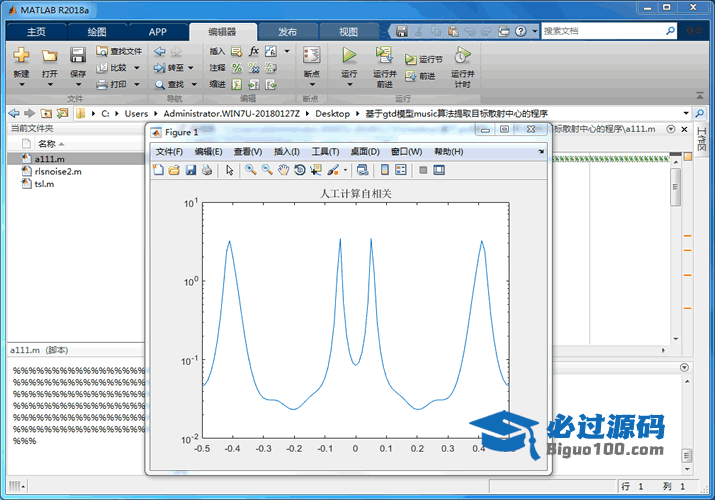Click Print Figure icon in Figure toolbar
Screen dimensions: 715x500
tap(207, 170)
